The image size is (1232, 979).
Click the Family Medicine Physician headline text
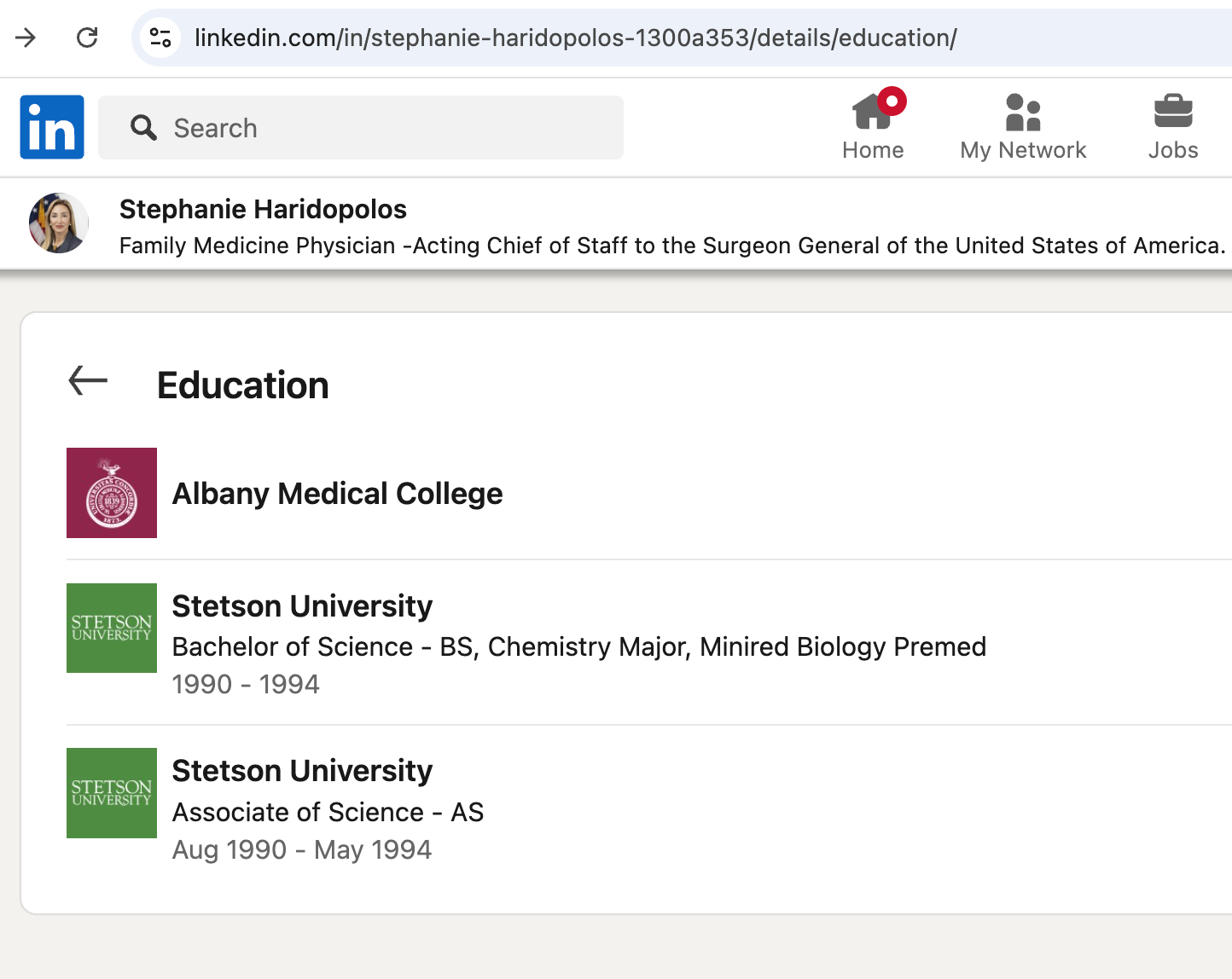click(x=672, y=246)
